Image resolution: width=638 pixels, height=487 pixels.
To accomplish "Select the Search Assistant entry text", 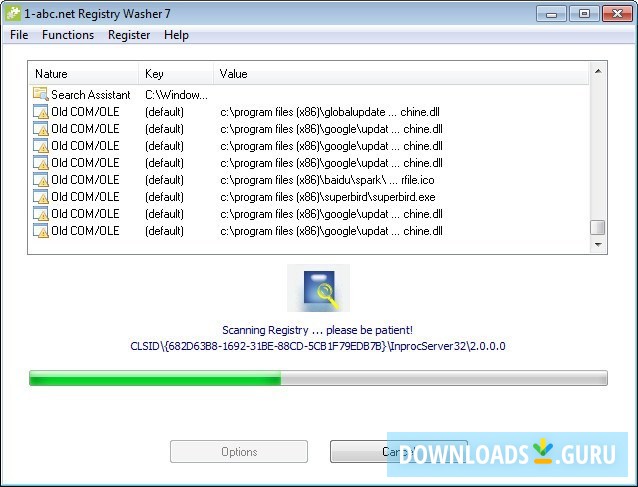I will 91,95.
